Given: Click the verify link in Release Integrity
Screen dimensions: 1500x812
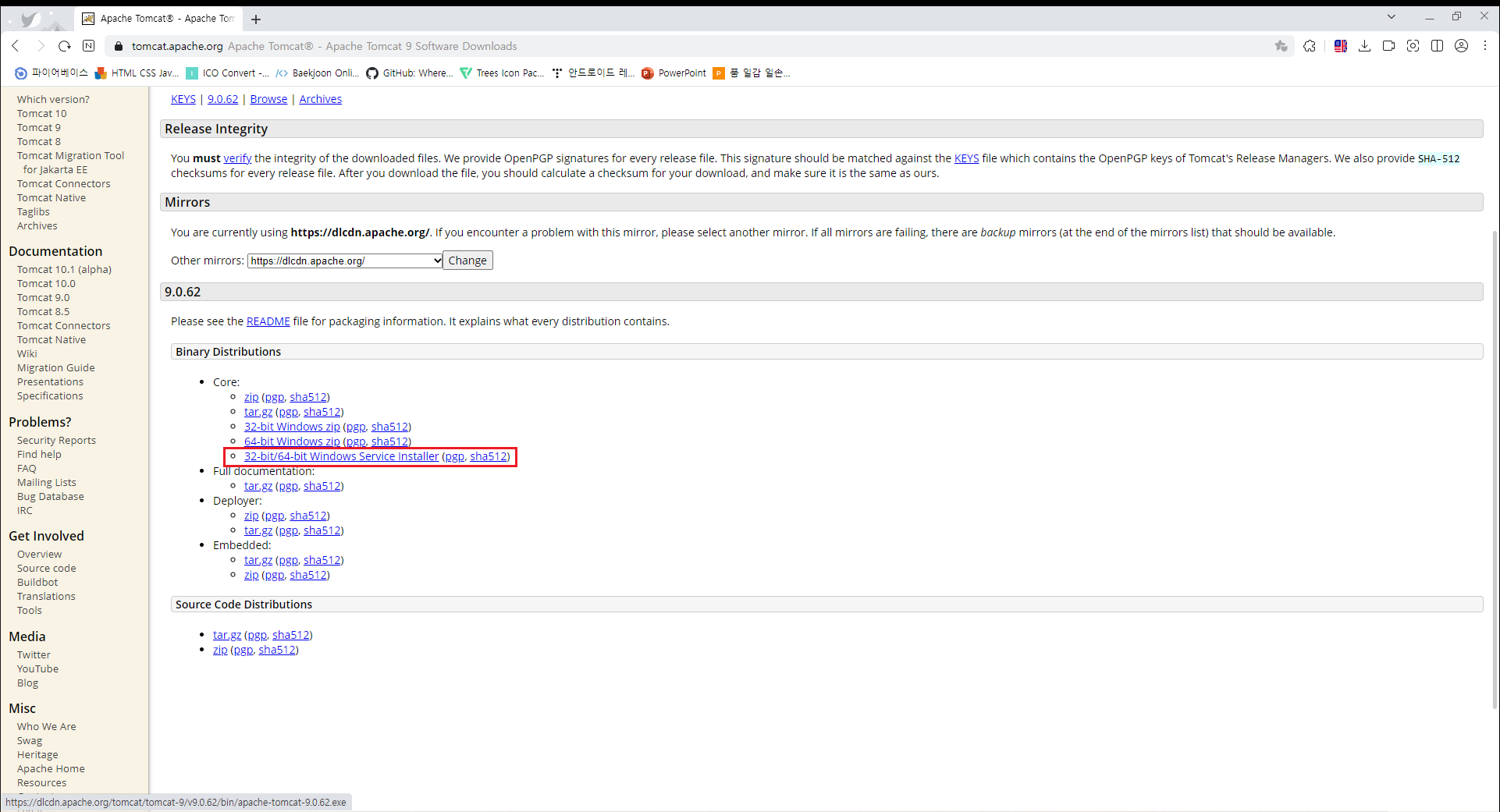Looking at the screenshot, I should [x=237, y=158].
